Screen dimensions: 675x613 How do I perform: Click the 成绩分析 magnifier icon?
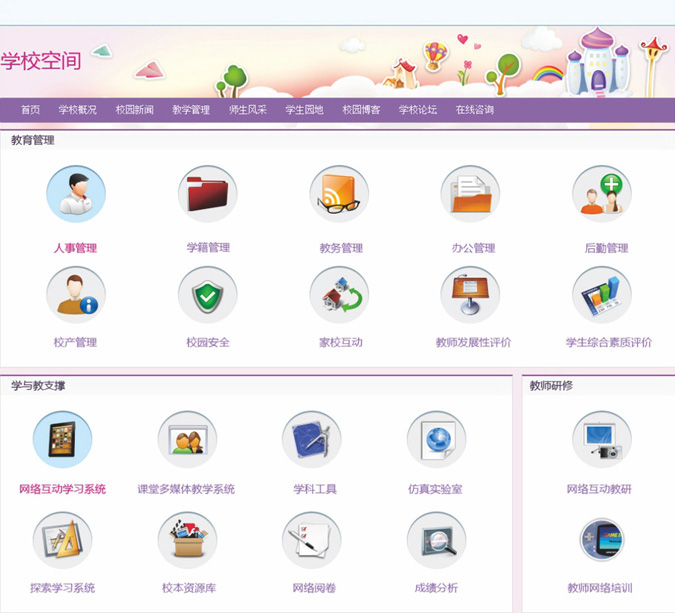pos(437,540)
